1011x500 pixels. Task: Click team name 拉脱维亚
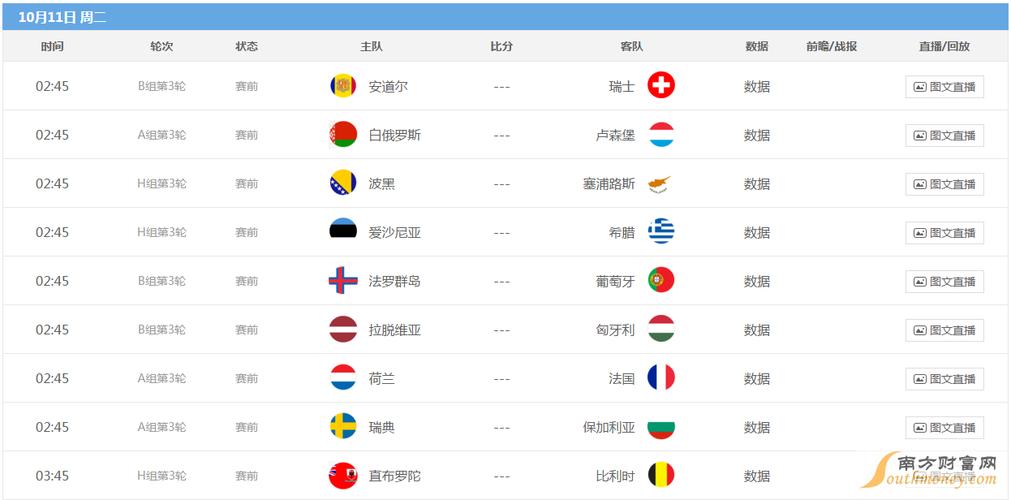[395, 330]
